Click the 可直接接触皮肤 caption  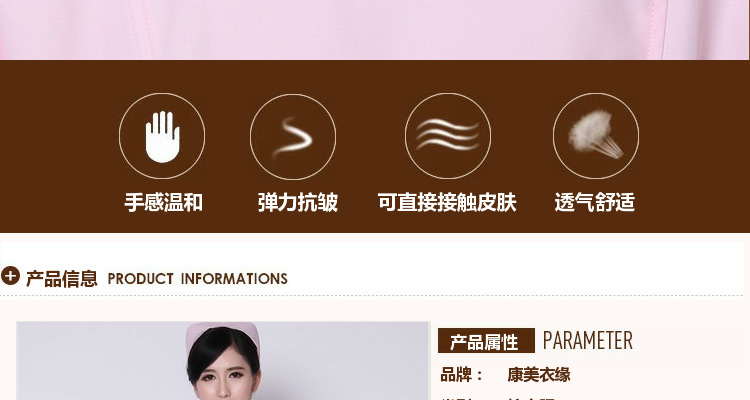(447, 202)
